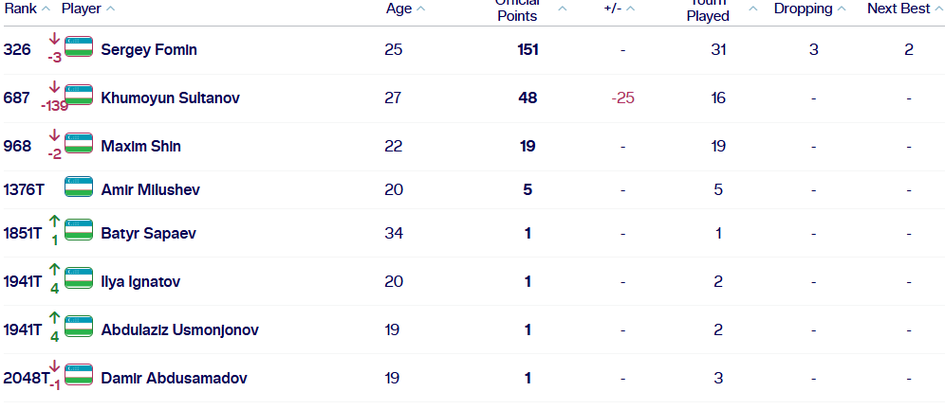
Task: Click Sergey Fomin's 151 points value
Action: point(528,49)
